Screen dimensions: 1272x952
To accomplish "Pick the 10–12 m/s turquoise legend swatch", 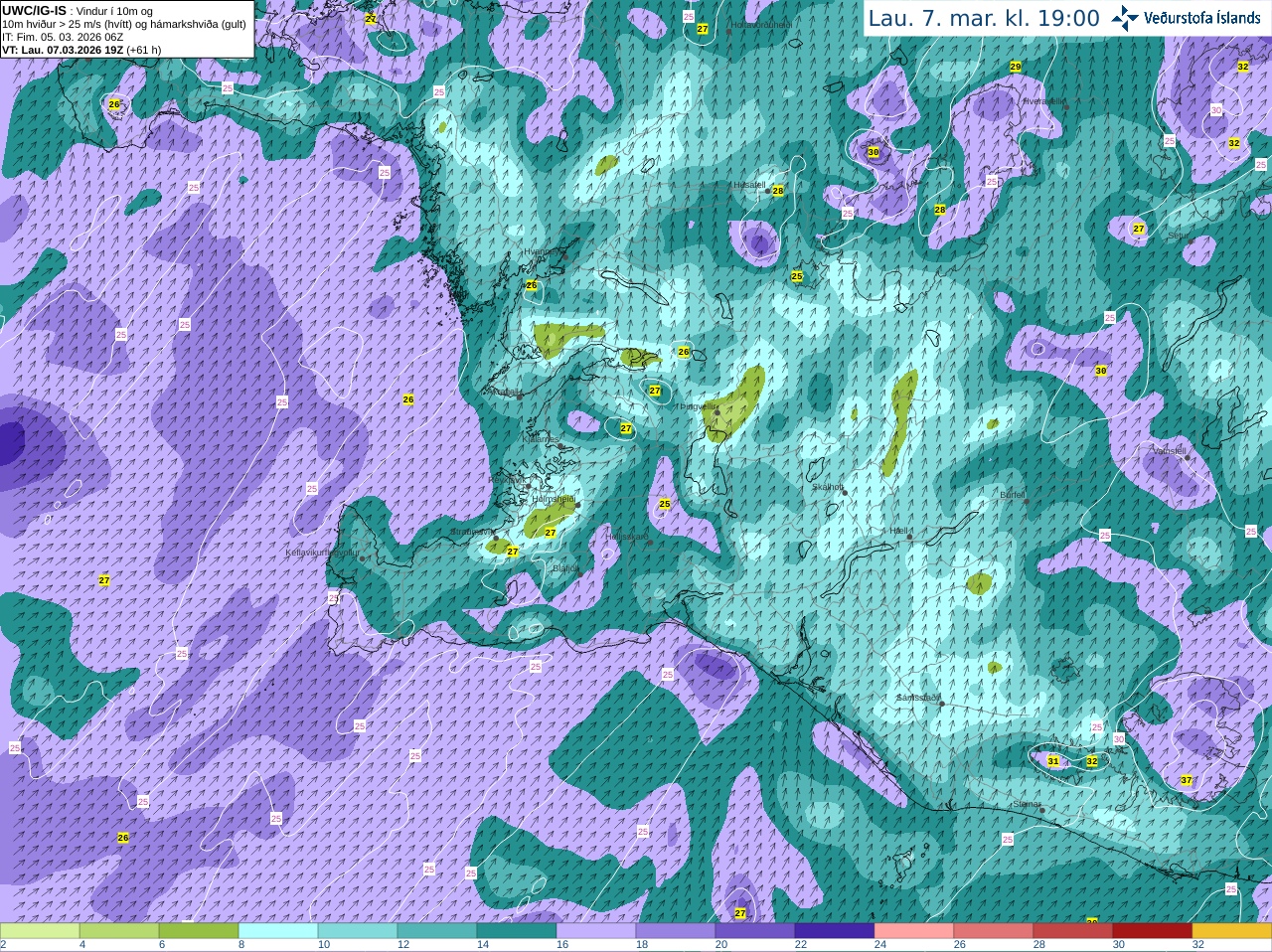I will (x=358, y=931).
